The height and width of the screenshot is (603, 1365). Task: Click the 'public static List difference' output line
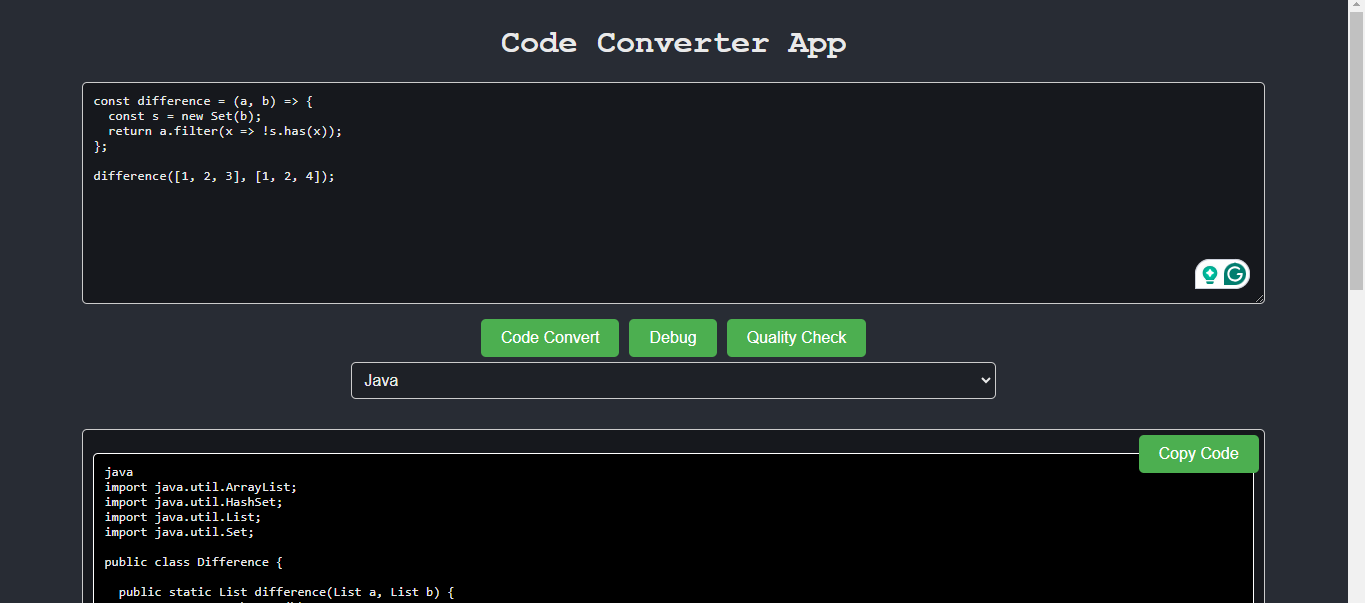tap(285, 592)
